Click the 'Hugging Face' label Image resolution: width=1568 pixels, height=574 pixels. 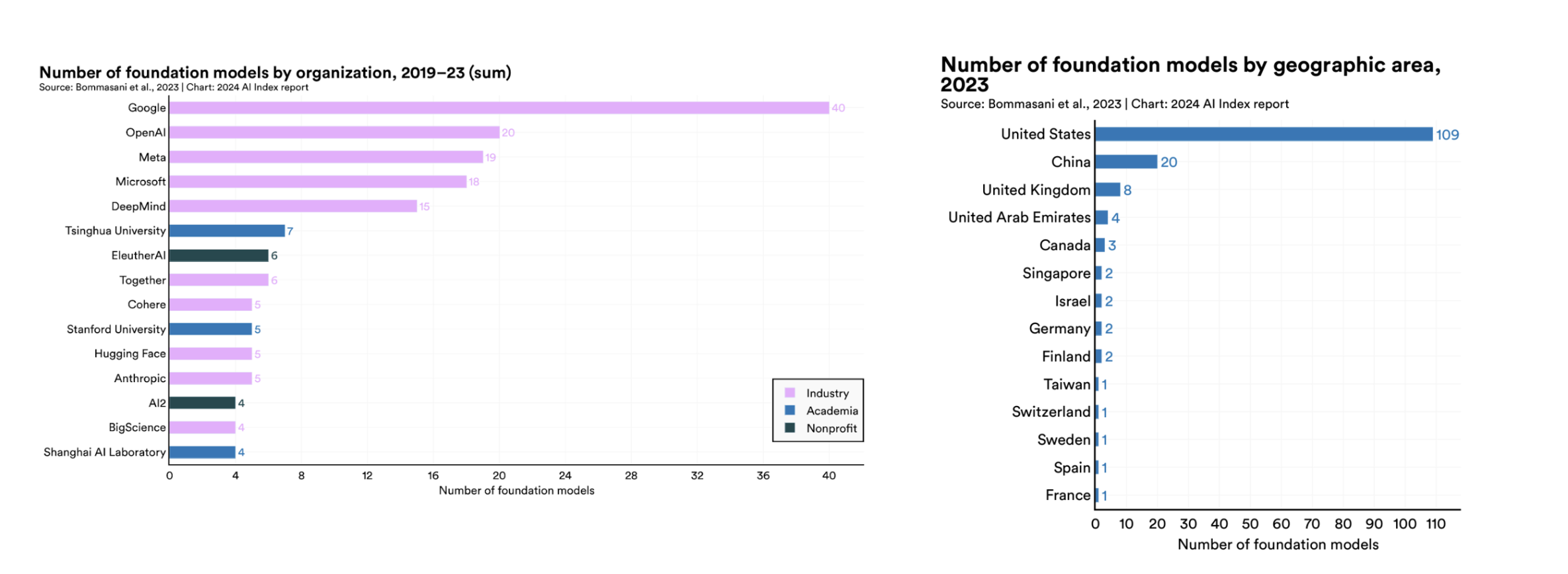(130, 354)
